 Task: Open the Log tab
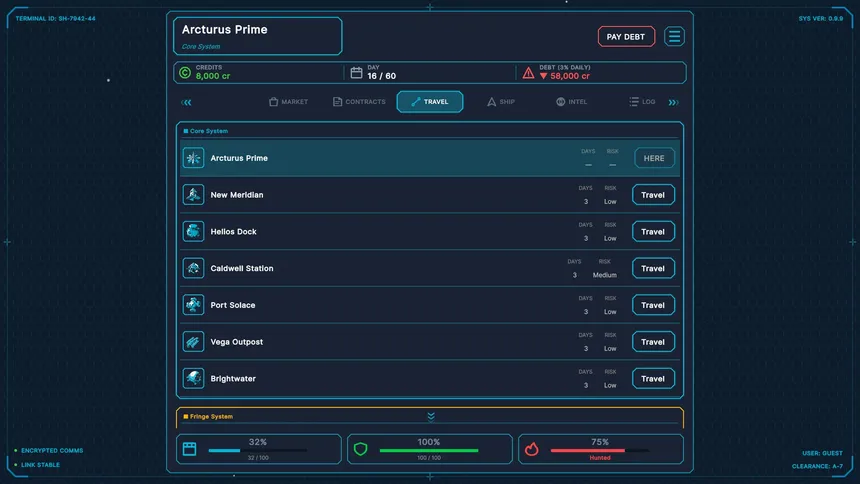pos(642,102)
